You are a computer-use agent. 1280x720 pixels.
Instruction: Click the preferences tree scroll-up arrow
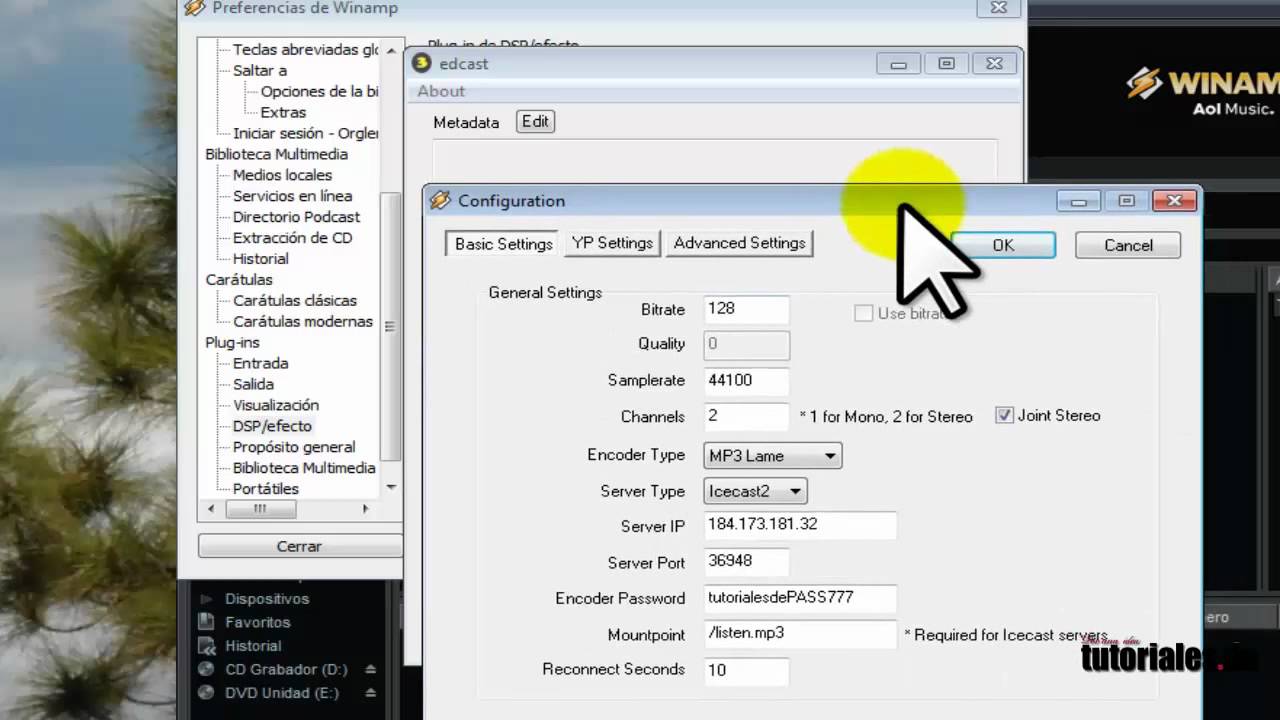coord(390,50)
